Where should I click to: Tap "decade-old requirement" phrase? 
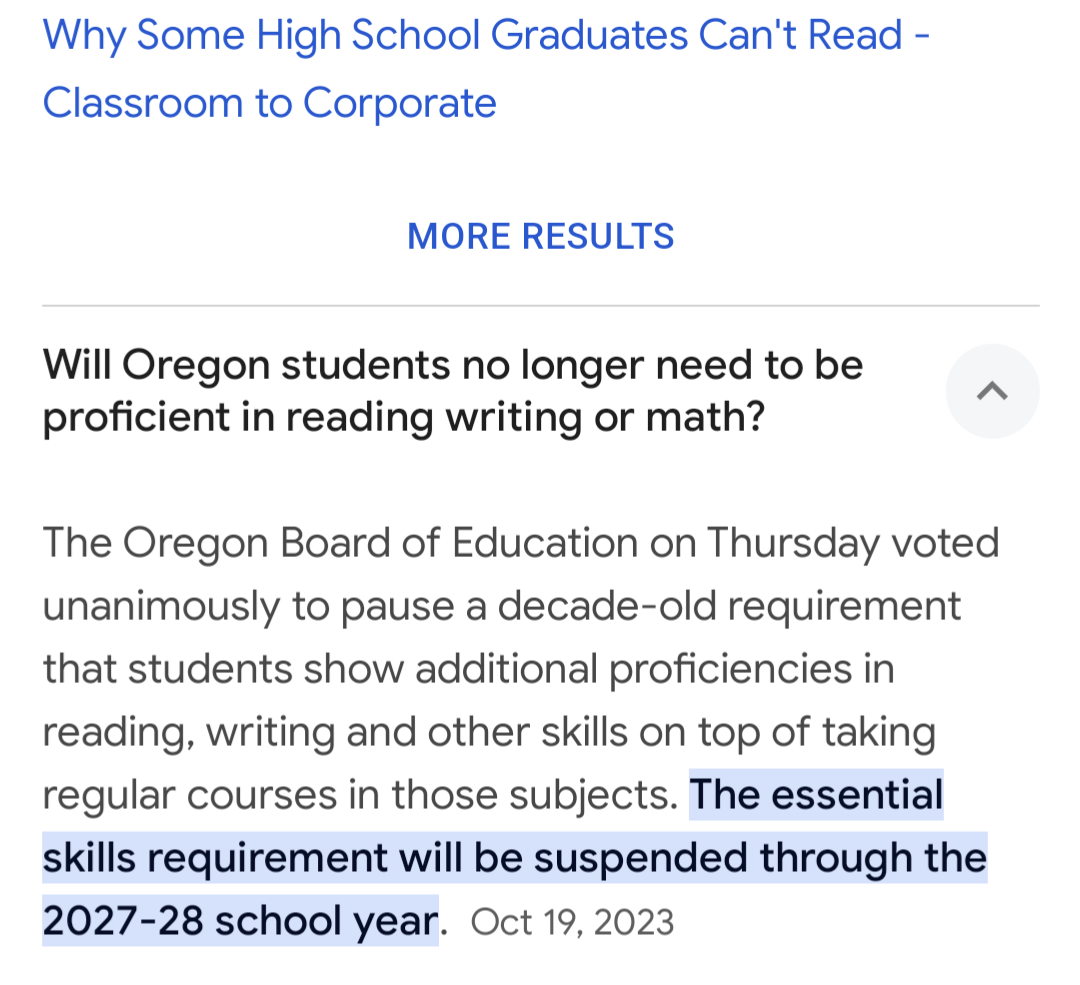(729, 606)
